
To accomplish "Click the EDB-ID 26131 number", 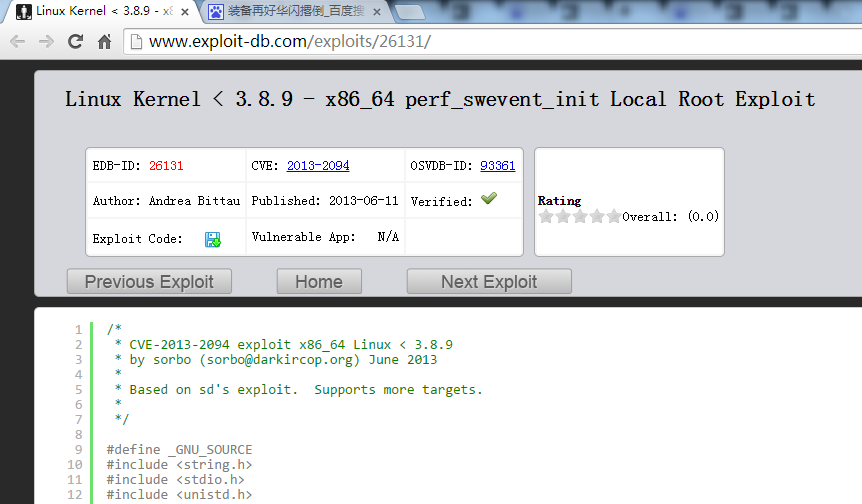I will (x=166, y=165).
